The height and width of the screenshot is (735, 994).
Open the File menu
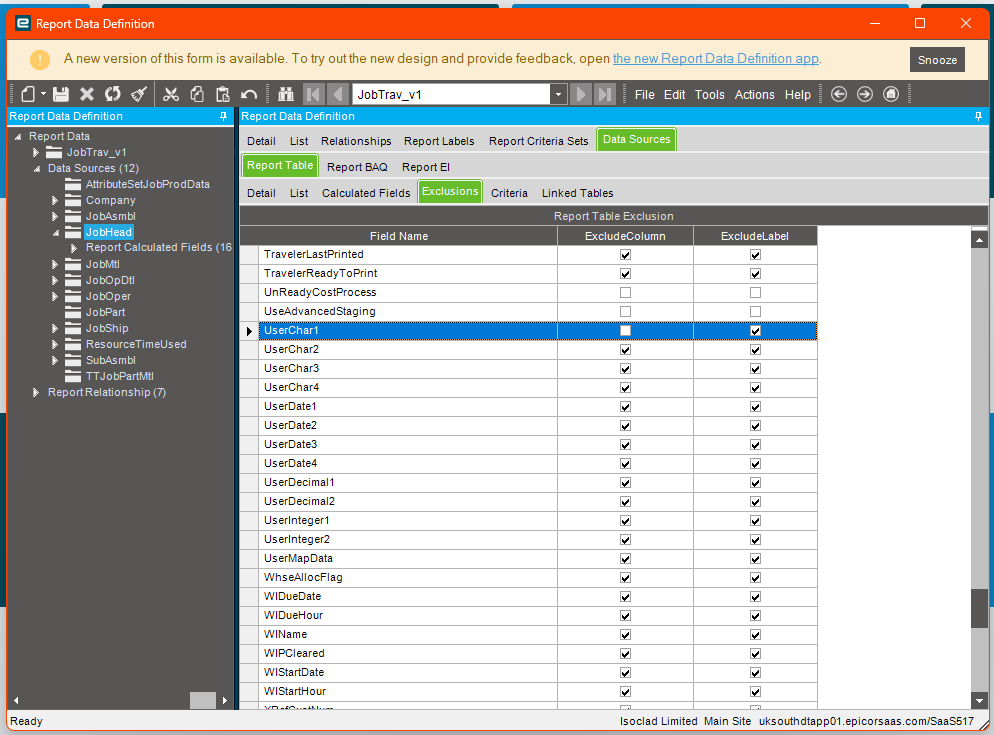[x=644, y=94]
